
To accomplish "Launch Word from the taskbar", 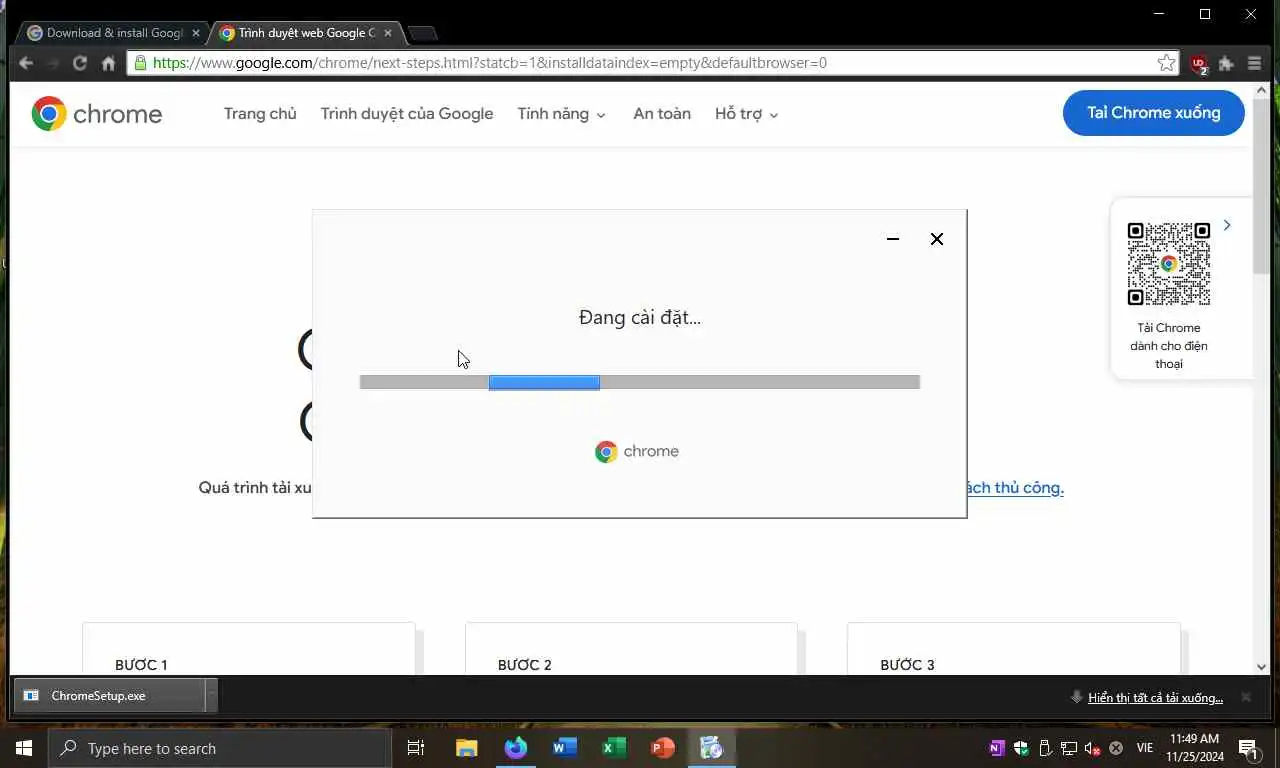I will 565,748.
